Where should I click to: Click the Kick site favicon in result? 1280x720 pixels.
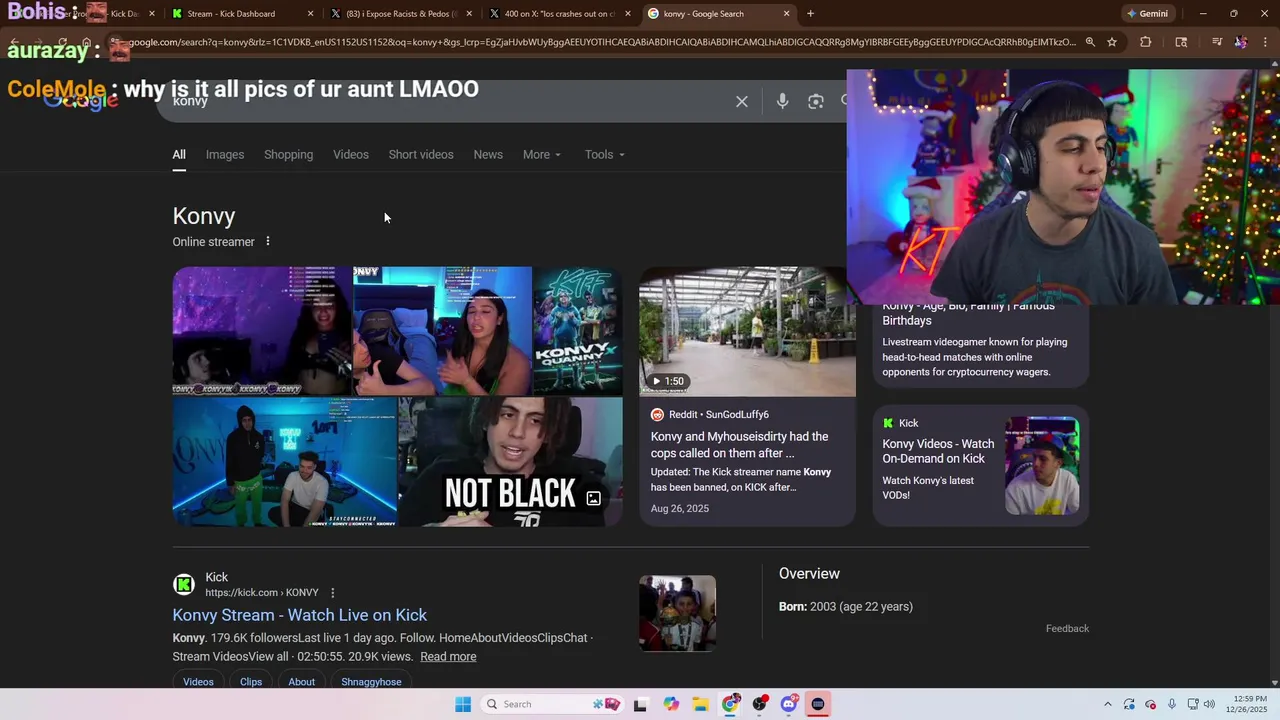click(184, 585)
